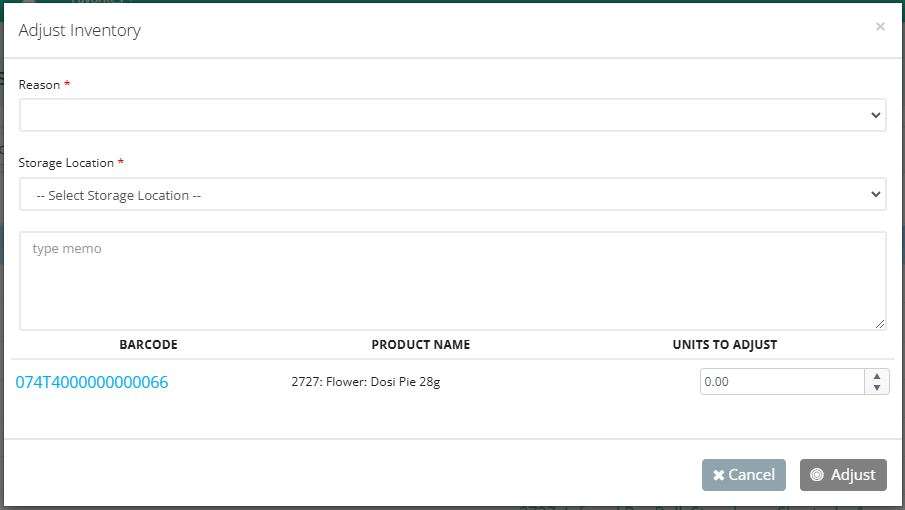This screenshot has height=510, width=905.
Task: Click the Cancel button
Action: pos(743,475)
